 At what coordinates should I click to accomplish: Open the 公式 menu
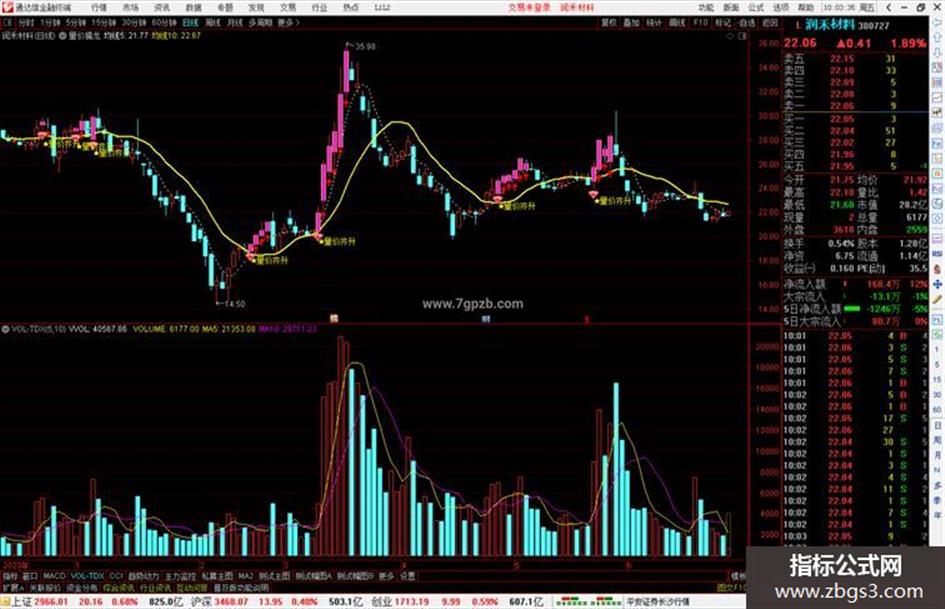756,8
